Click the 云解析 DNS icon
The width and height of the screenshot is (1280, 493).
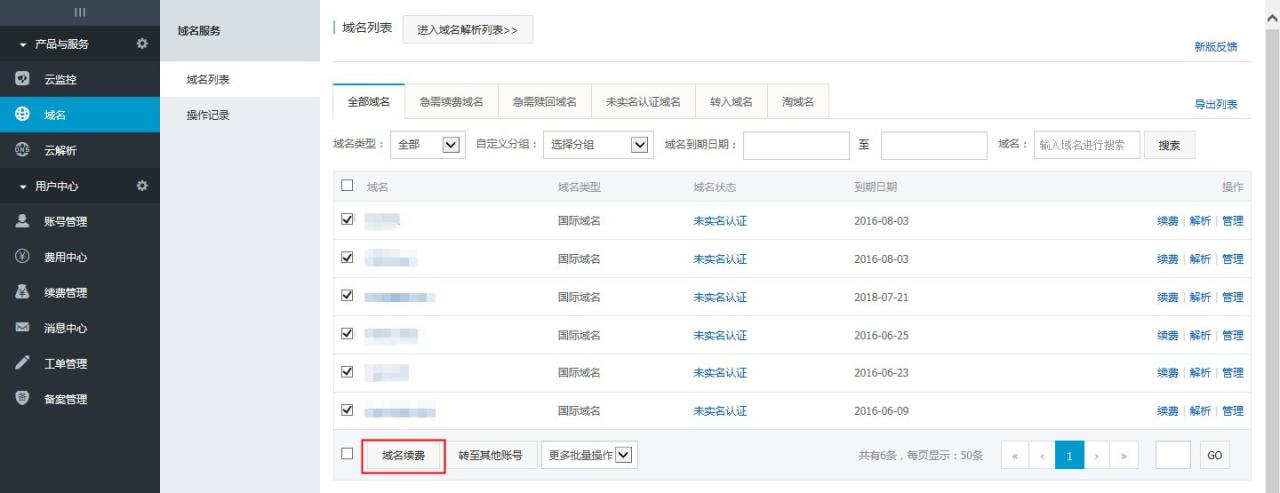click(22, 150)
